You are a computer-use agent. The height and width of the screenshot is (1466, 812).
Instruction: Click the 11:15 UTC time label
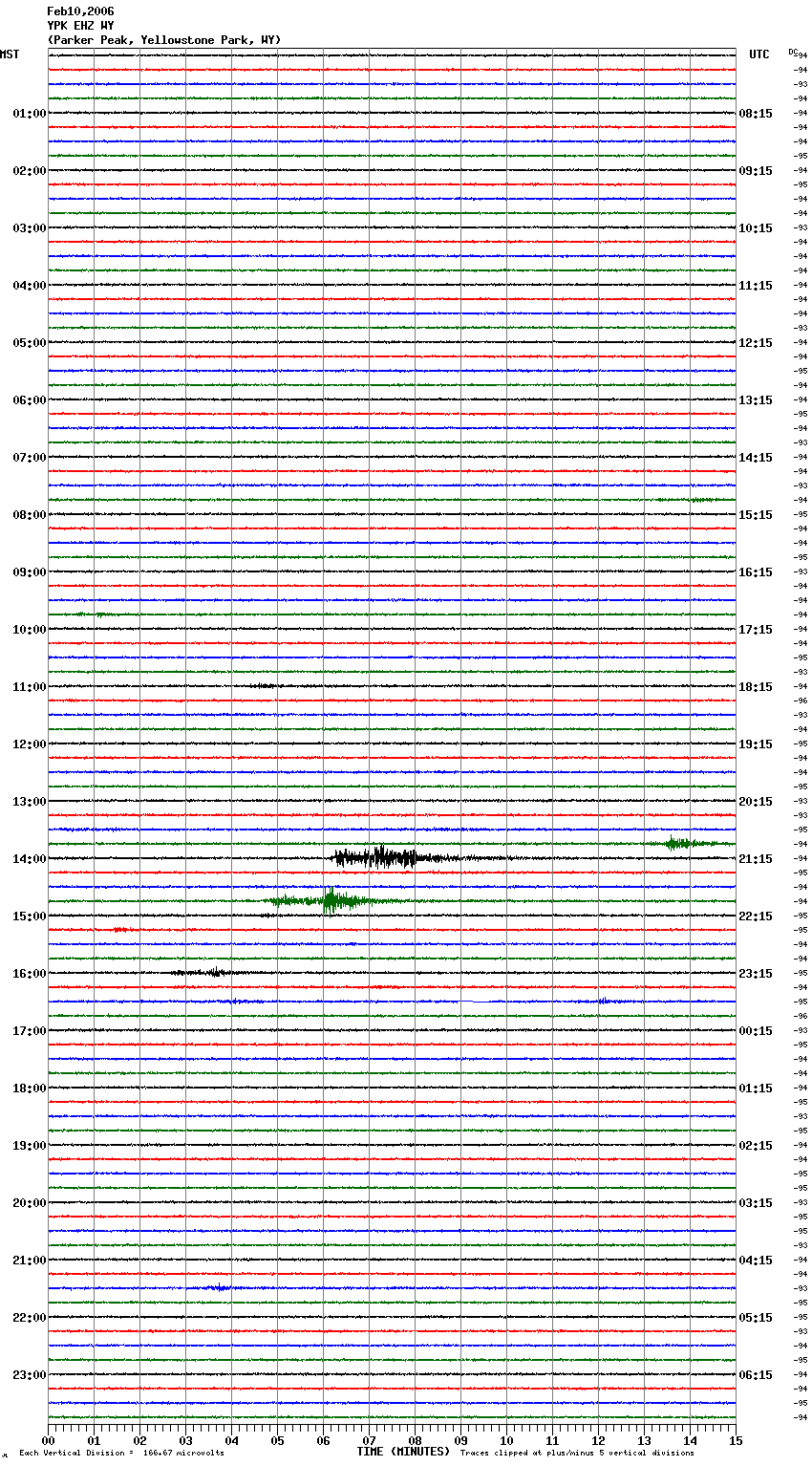[756, 286]
